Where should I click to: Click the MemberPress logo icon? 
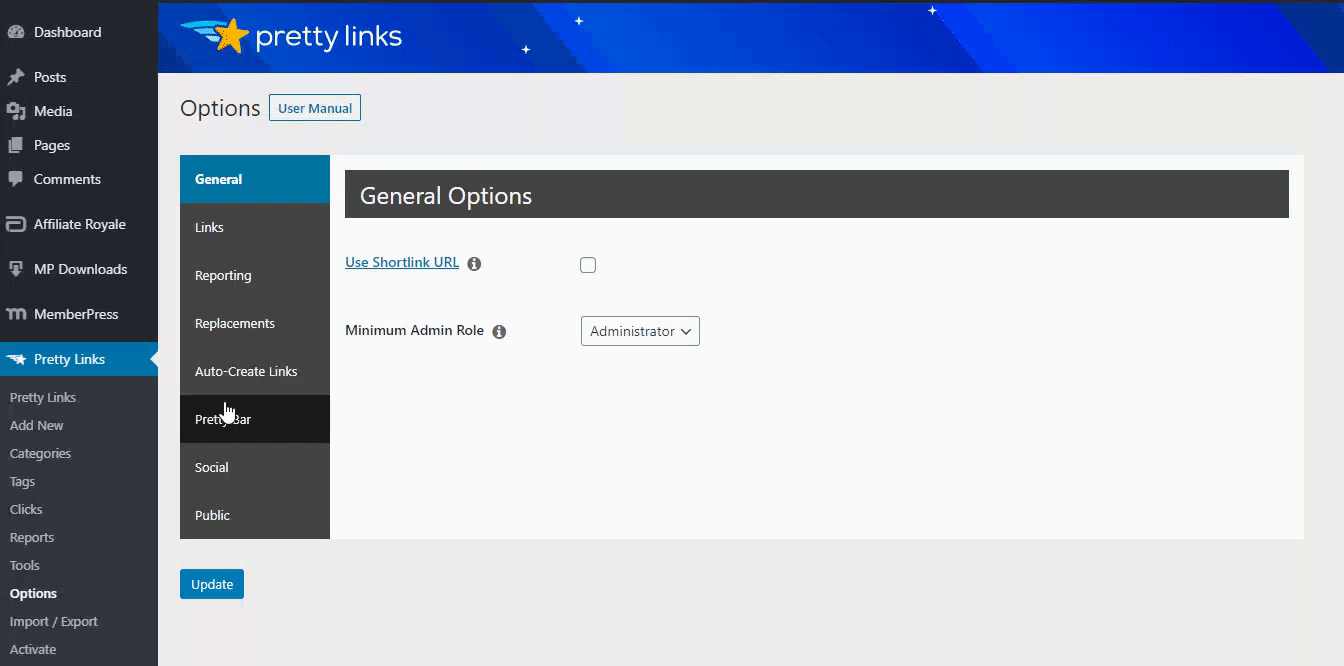[16, 314]
